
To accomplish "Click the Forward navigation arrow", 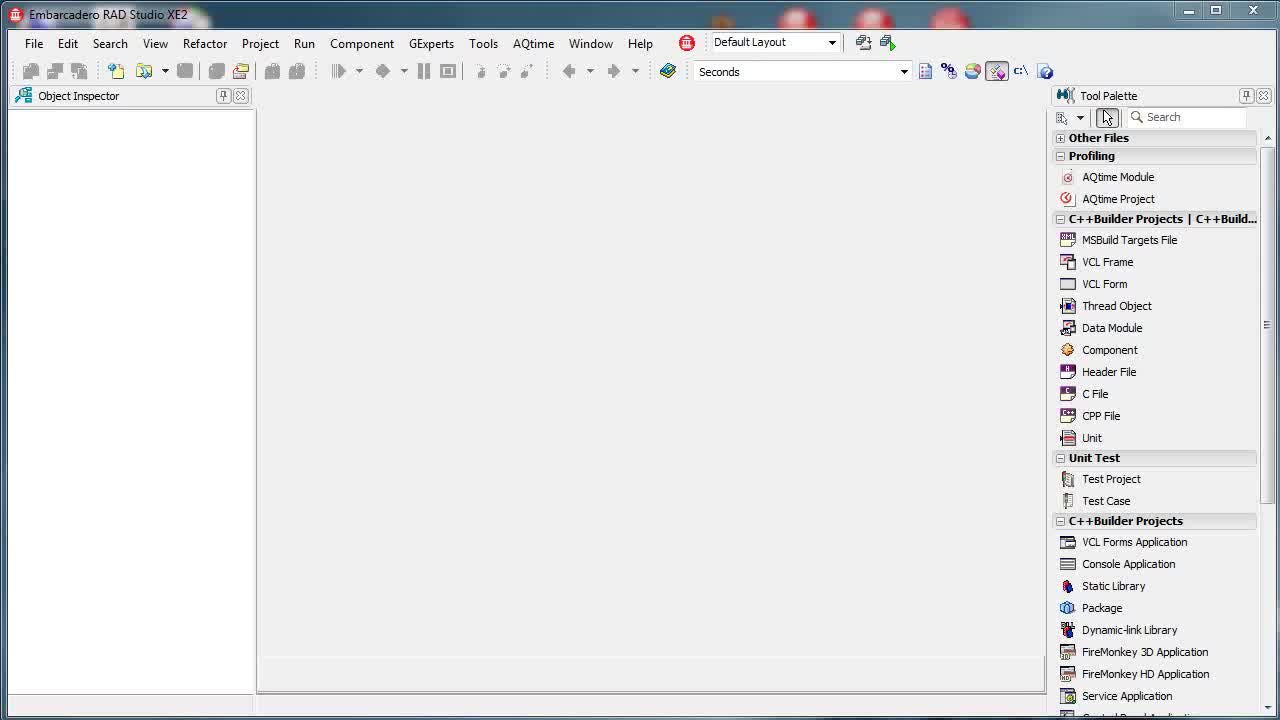I will coord(614,71).
